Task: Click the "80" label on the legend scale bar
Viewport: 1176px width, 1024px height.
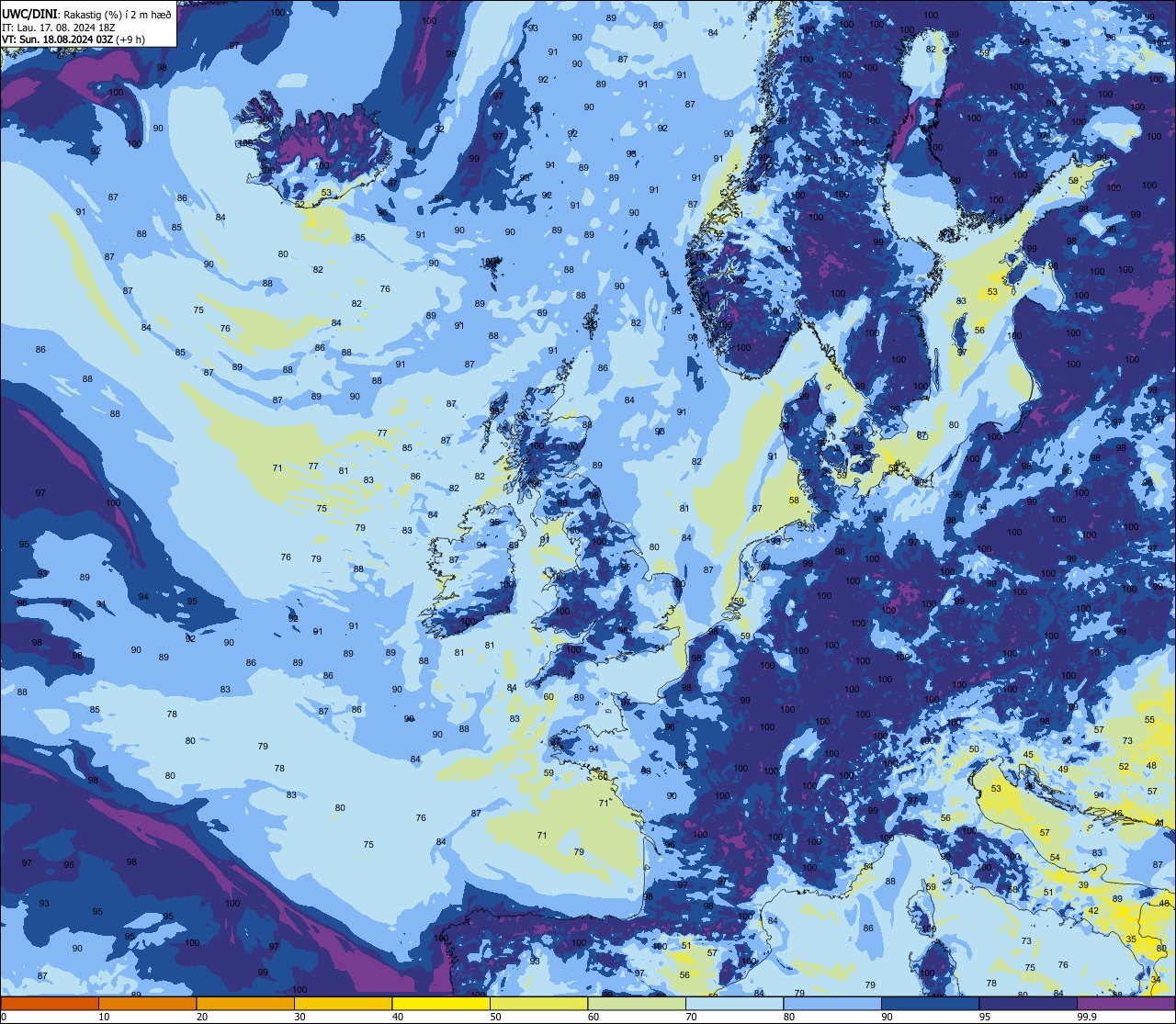Action: pos(790,1017)
